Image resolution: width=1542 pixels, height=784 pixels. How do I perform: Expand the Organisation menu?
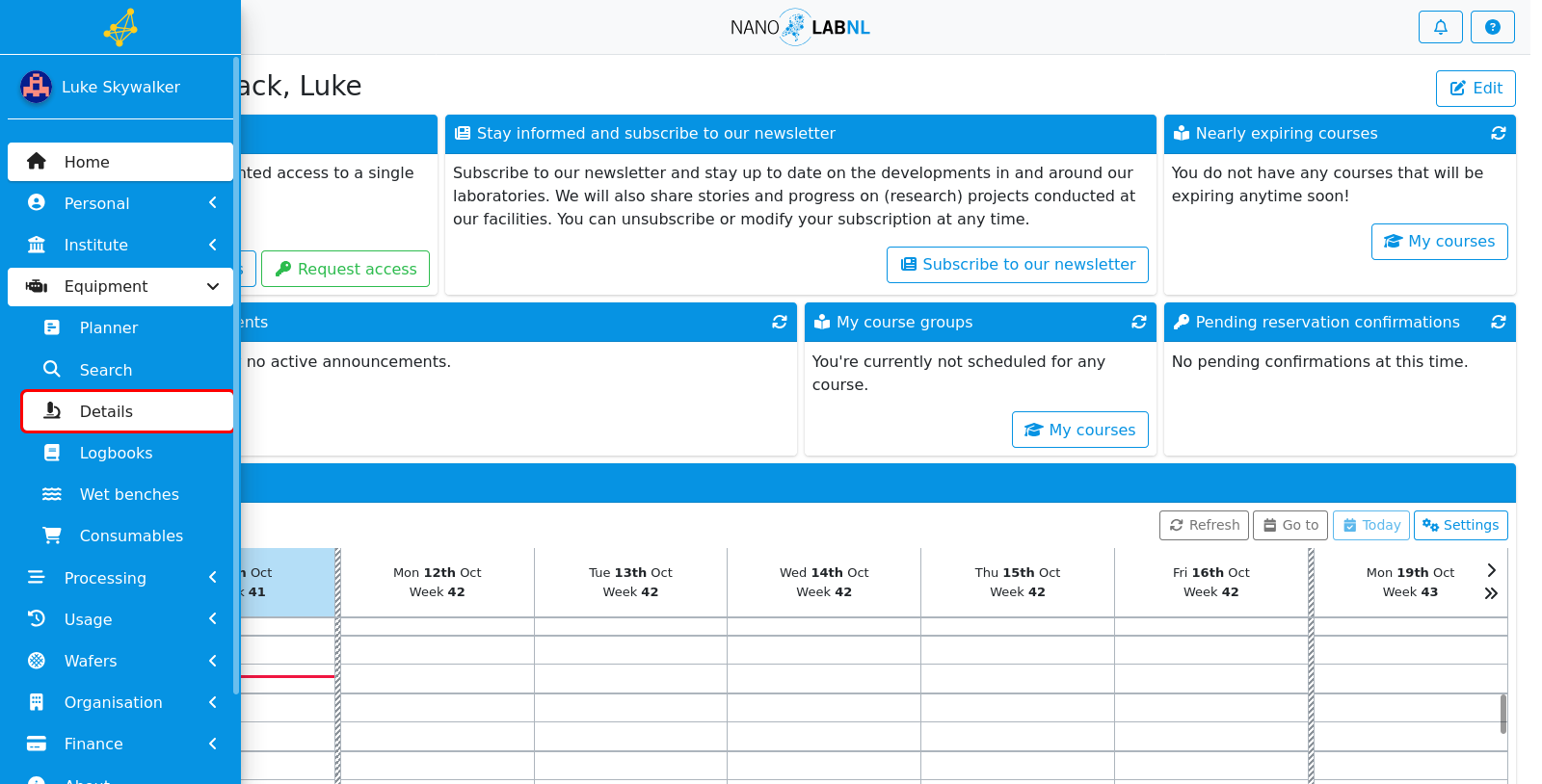pos(120,702)
